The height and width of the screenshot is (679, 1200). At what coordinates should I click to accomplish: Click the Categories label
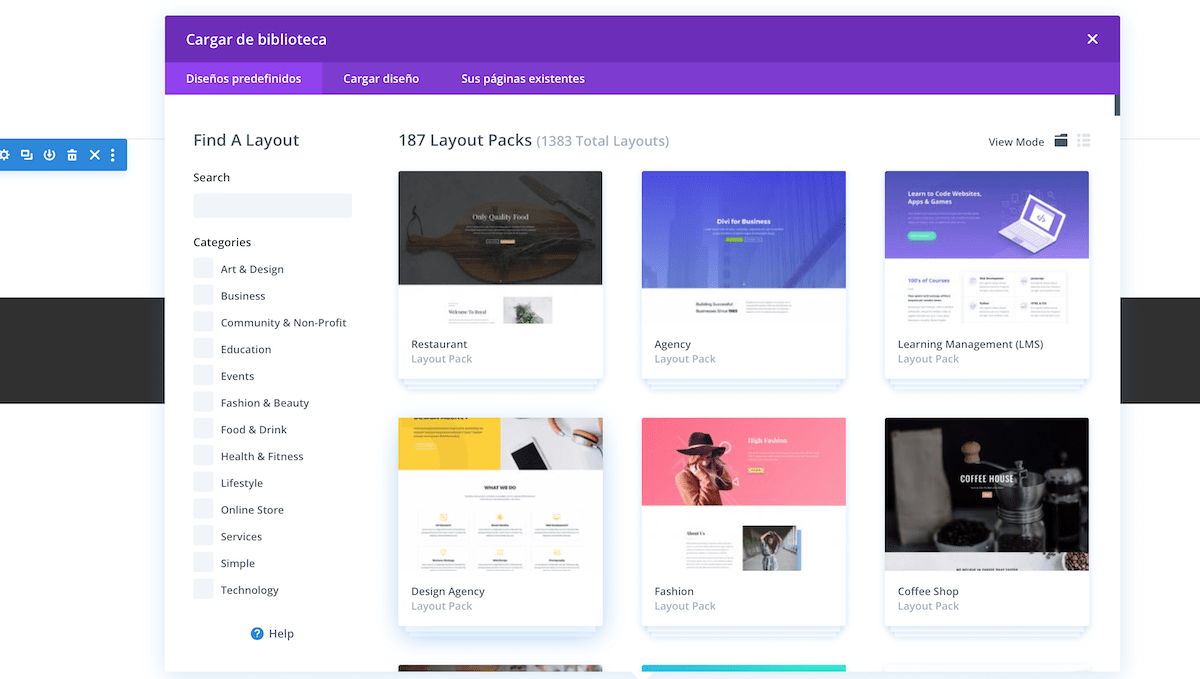click(x=222, y=242)
